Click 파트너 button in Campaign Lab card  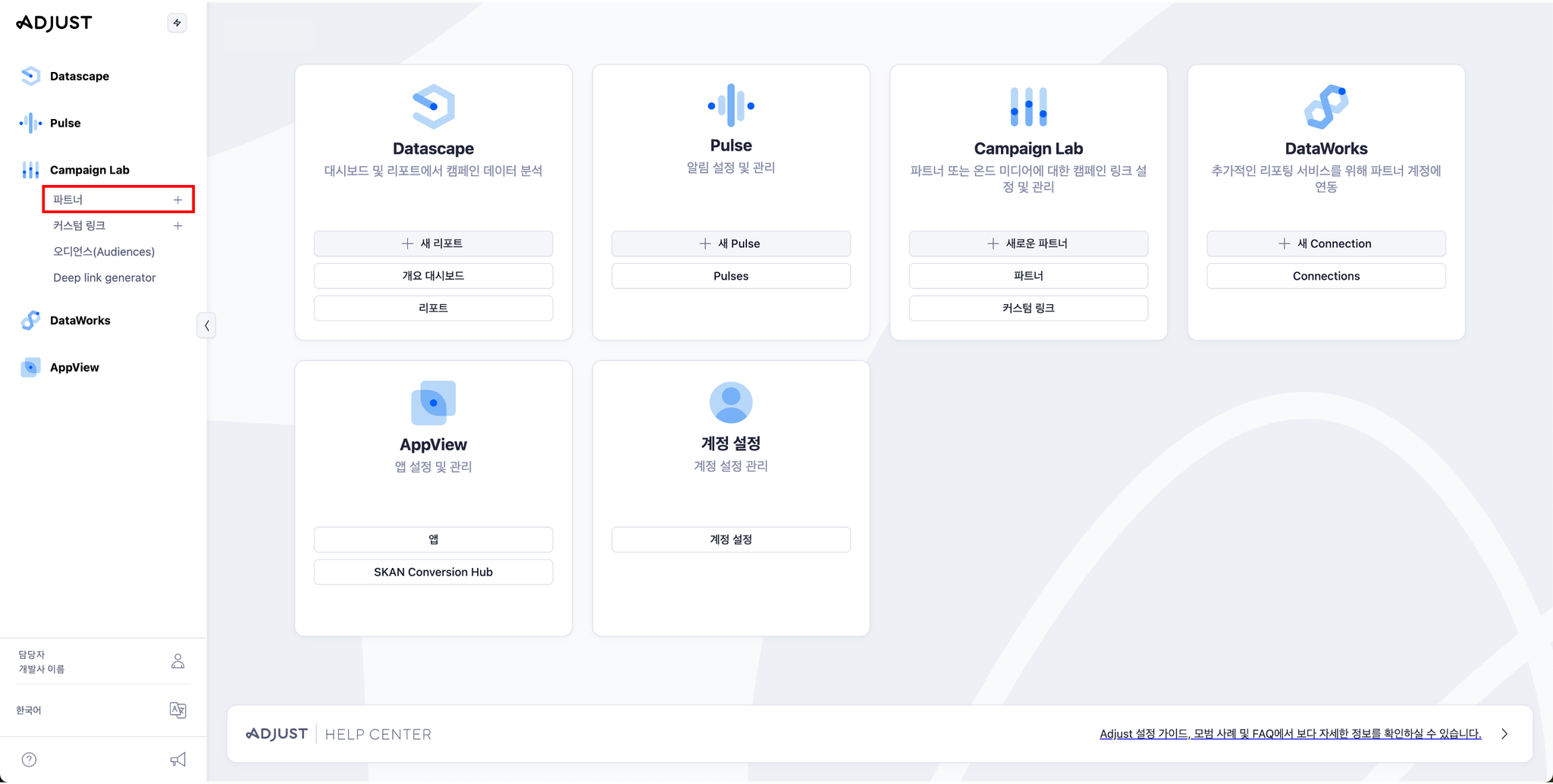(1029, 276)
